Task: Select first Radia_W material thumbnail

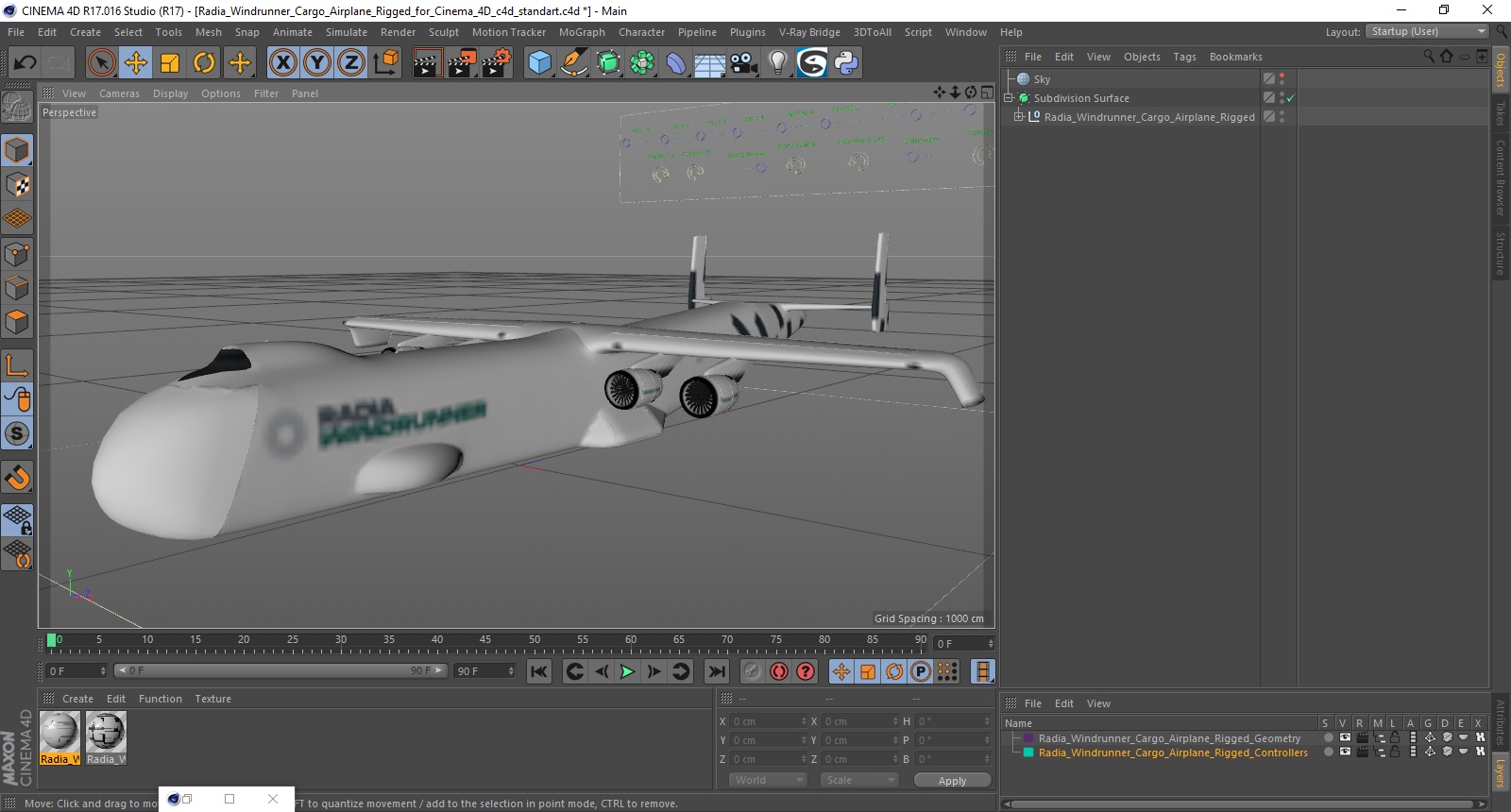Action: tap(59, 737)
